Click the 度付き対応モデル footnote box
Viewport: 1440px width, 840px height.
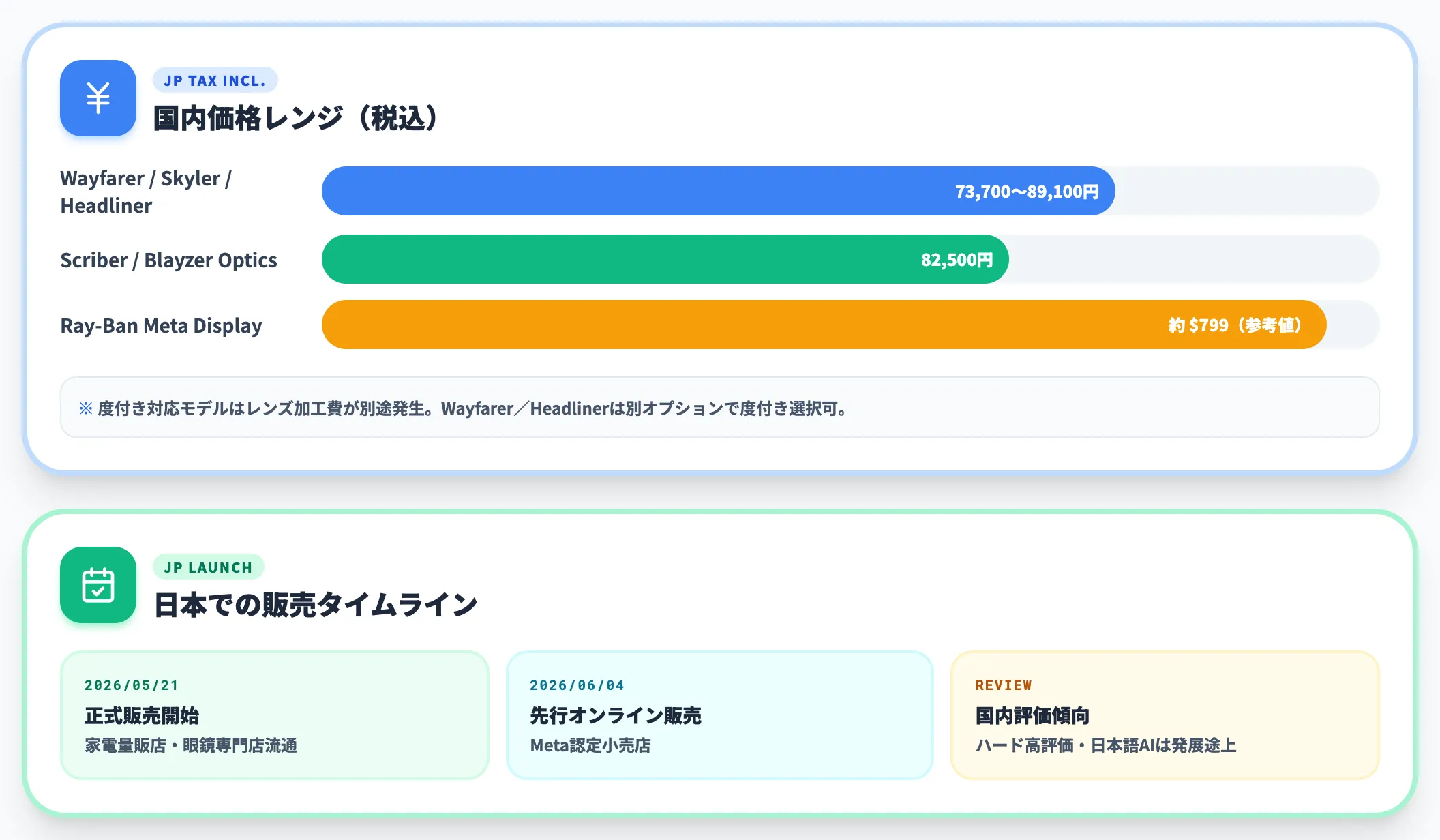click(x=719, y=407)
